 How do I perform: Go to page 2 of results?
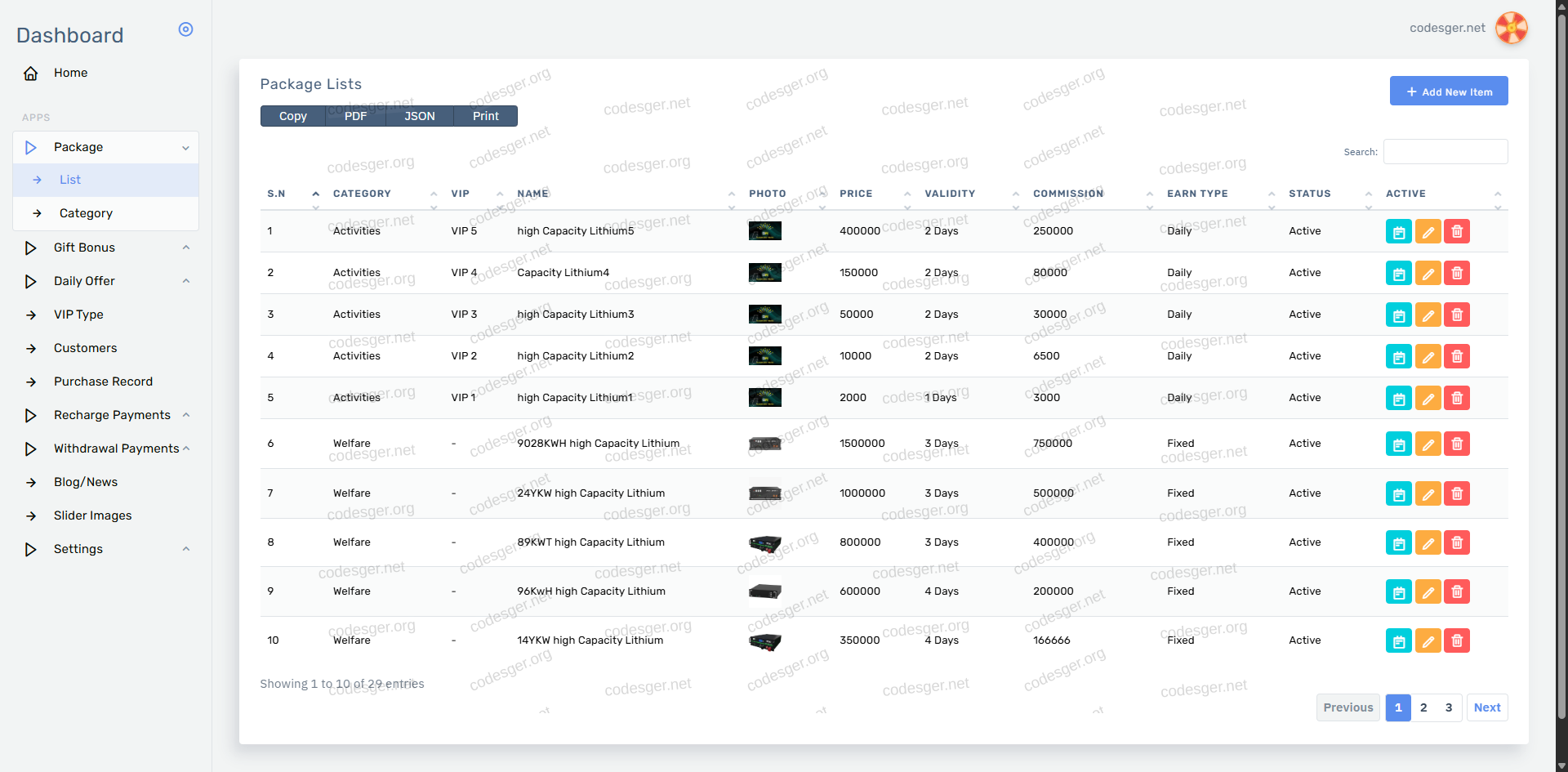point(1423,707)
